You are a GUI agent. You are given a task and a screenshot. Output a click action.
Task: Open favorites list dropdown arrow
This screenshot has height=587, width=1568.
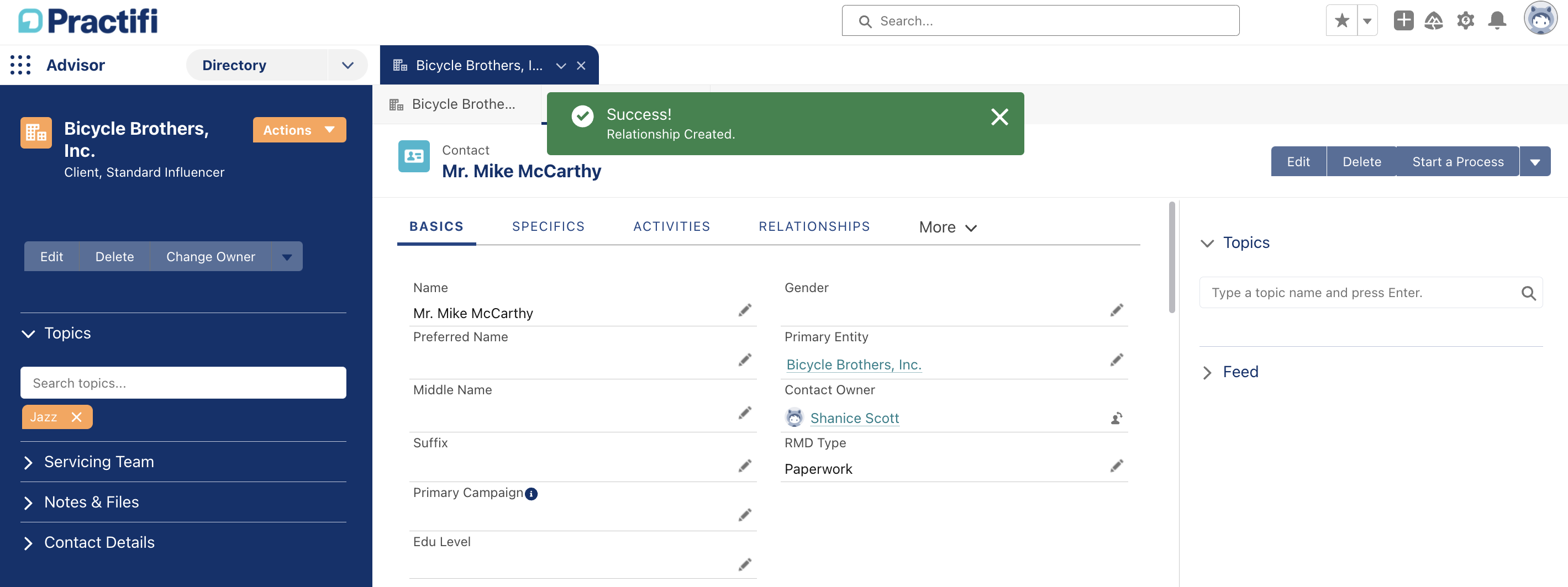(x=1367, y=20)
